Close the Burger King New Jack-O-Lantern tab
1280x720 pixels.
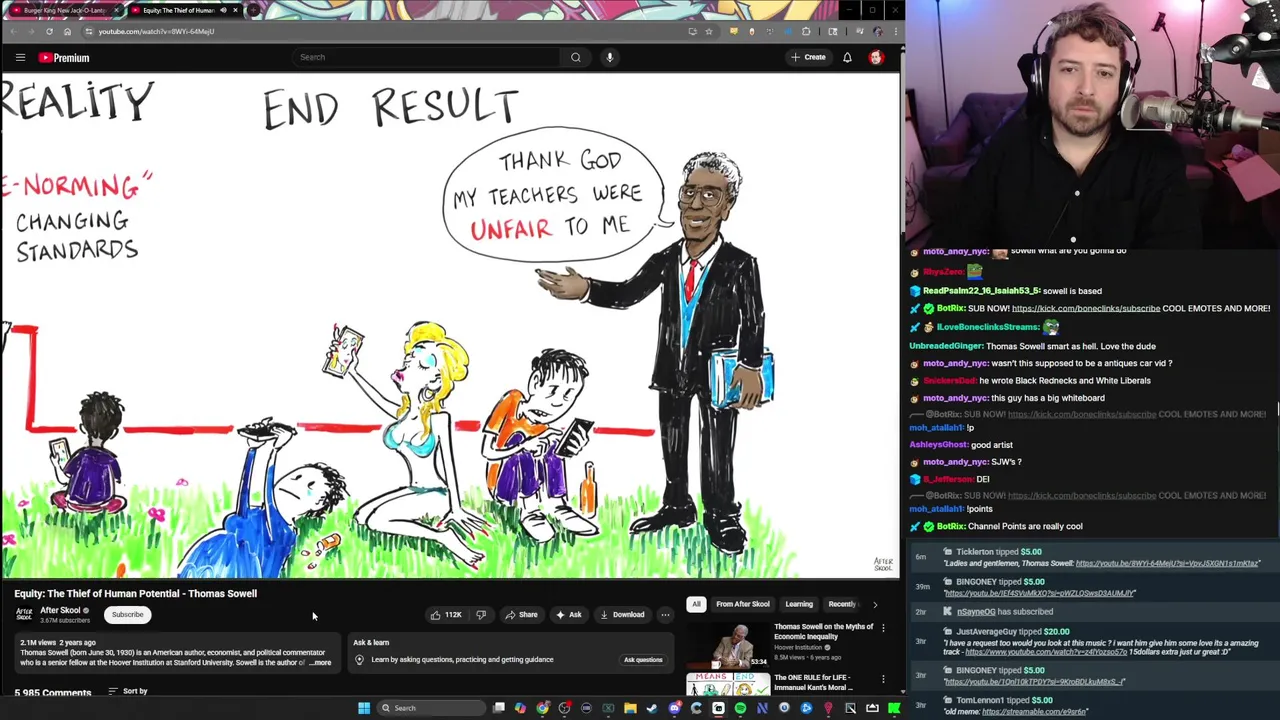[x=116, y=10]
